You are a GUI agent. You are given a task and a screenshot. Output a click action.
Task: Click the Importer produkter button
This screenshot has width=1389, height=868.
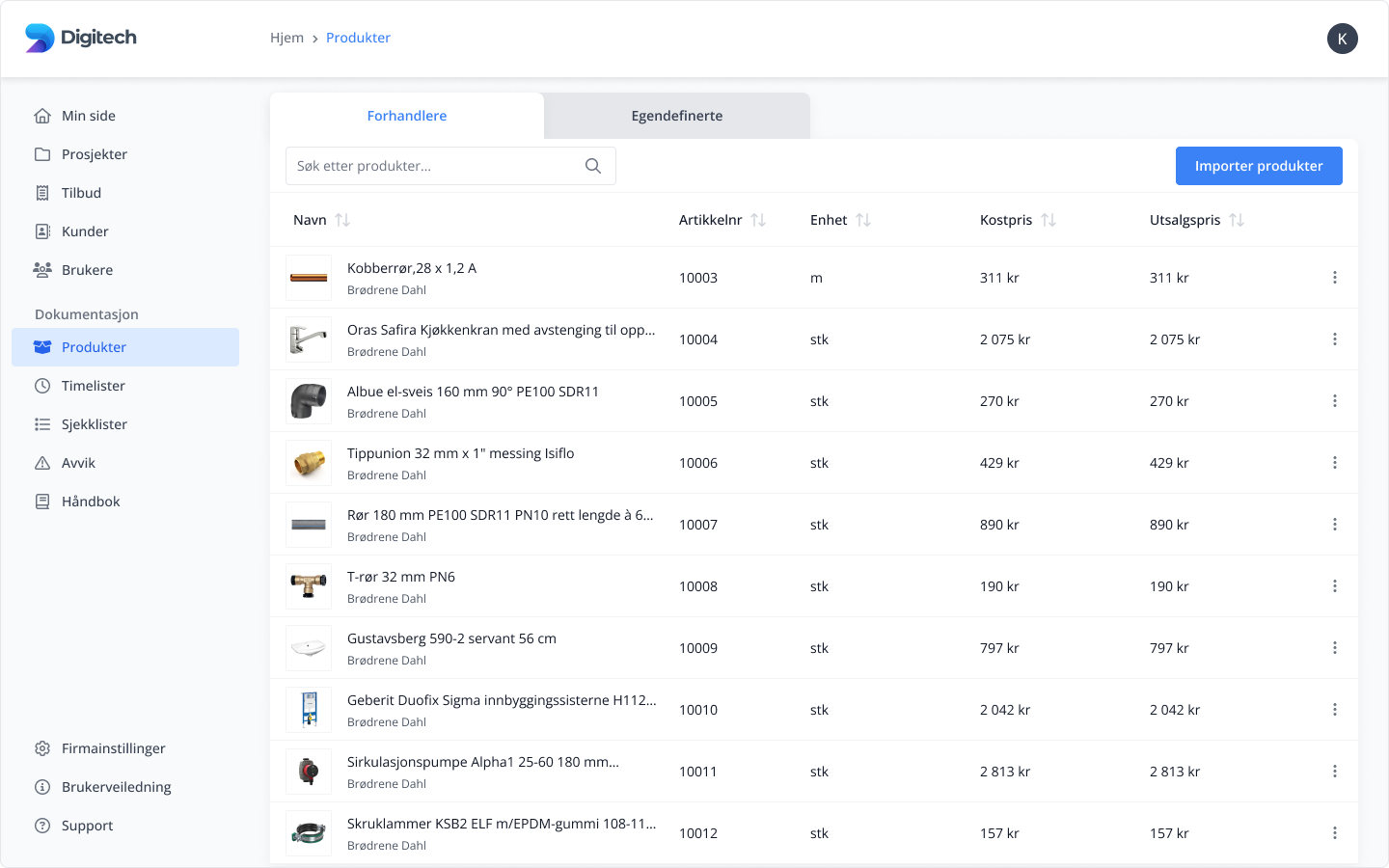click(1259, 166)
